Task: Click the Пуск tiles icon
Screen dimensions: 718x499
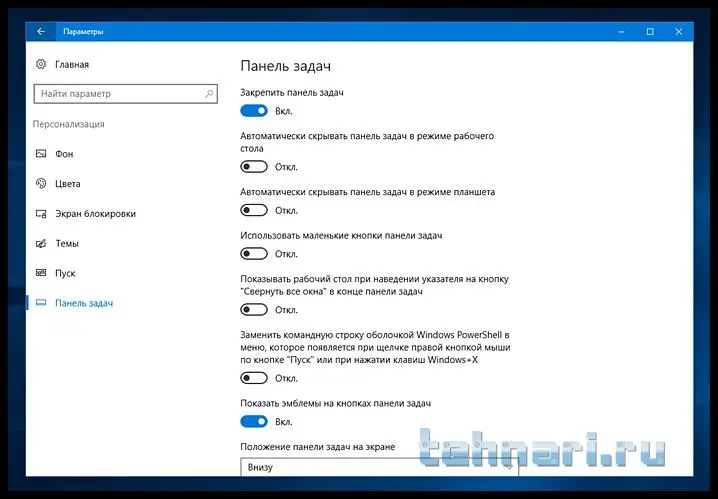Action: pos(41,273)
